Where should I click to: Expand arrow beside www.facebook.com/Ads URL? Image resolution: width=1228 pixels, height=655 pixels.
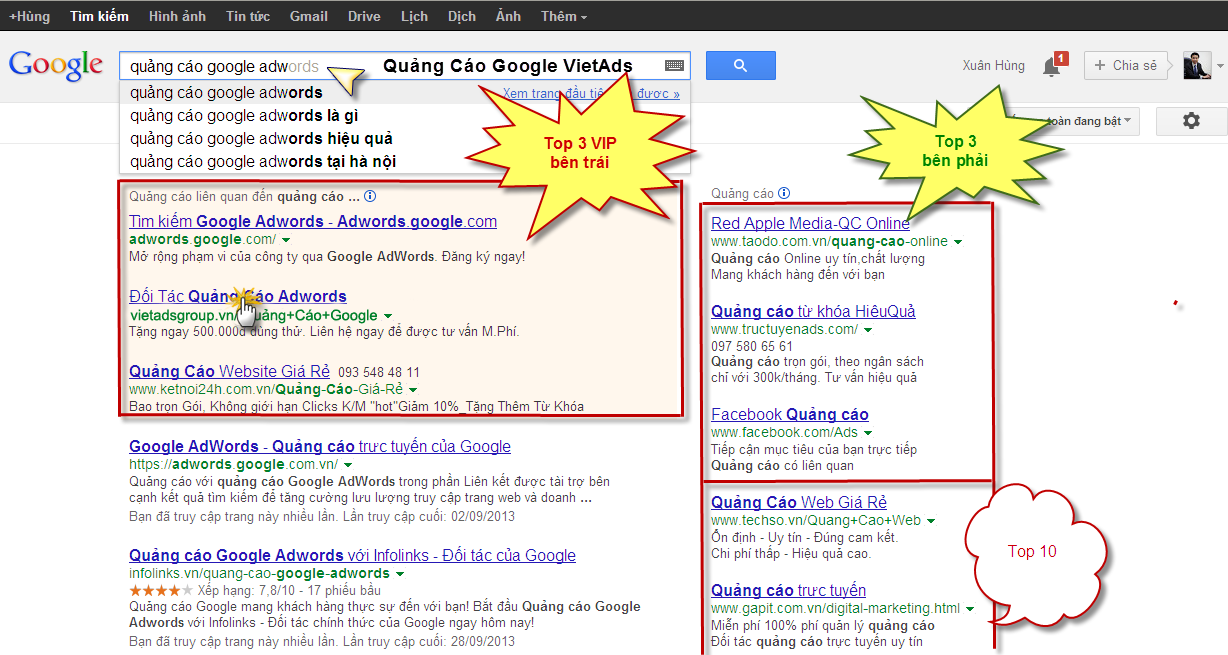pyautogui.click(x=868, y=433)
